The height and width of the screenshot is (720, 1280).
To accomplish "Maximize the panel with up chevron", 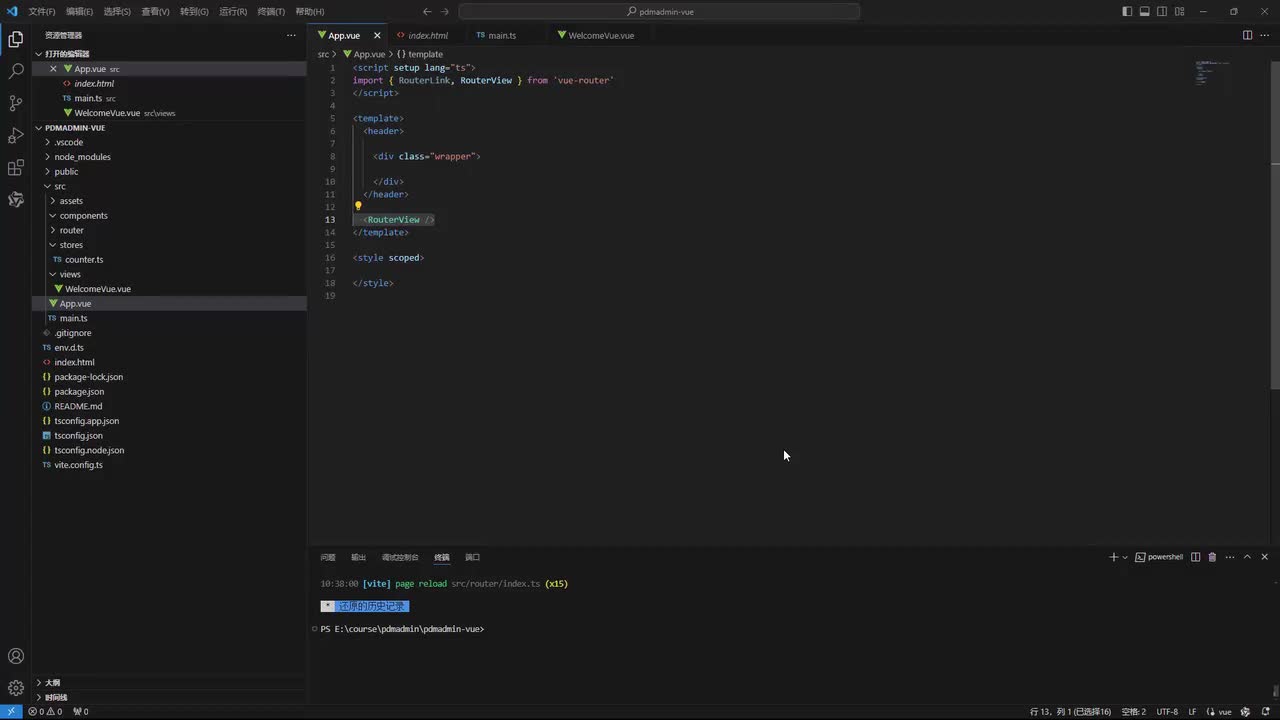I will 1247,557.
